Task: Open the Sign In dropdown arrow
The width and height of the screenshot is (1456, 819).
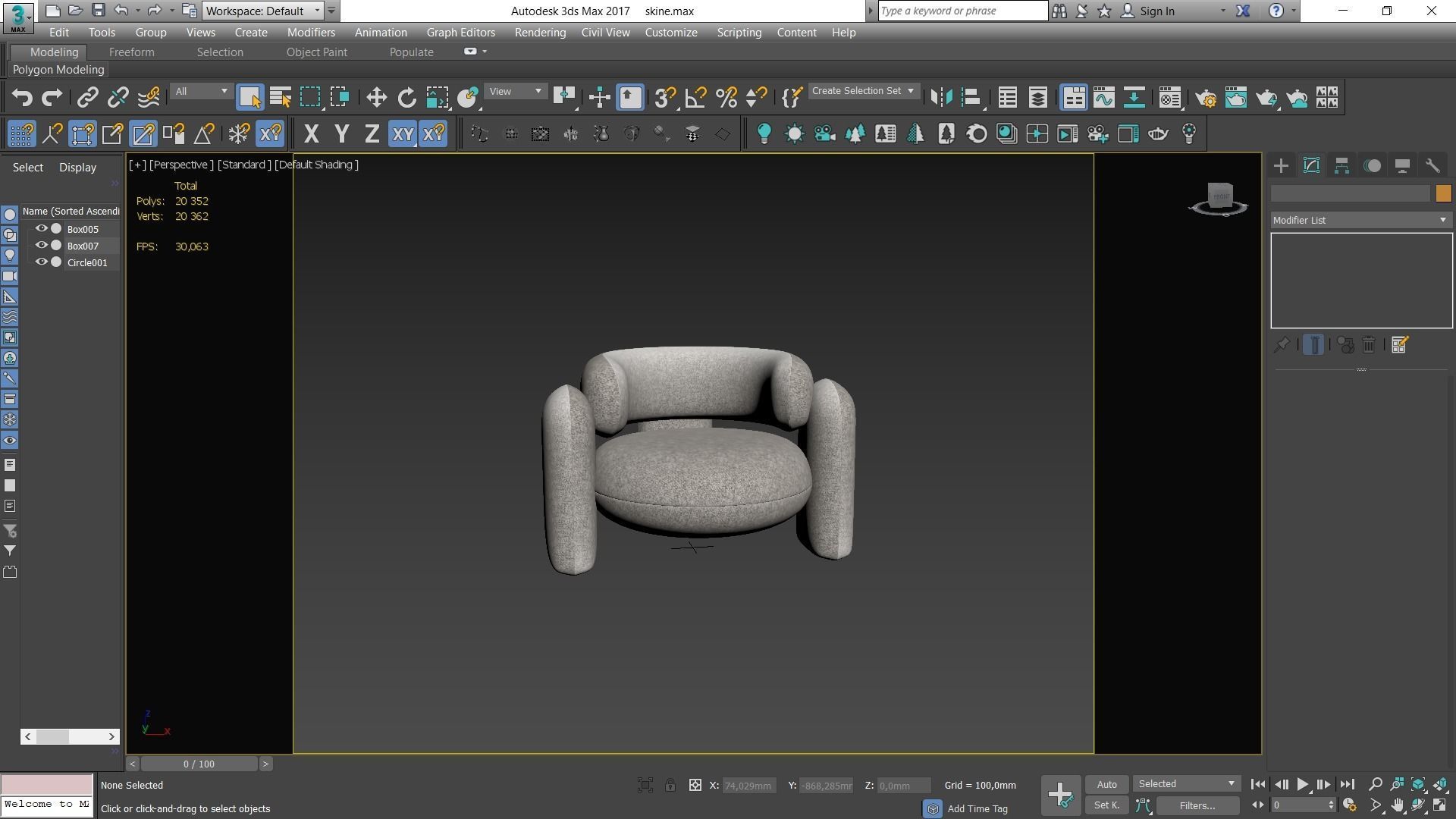Action: click(x=1222, y=11)
